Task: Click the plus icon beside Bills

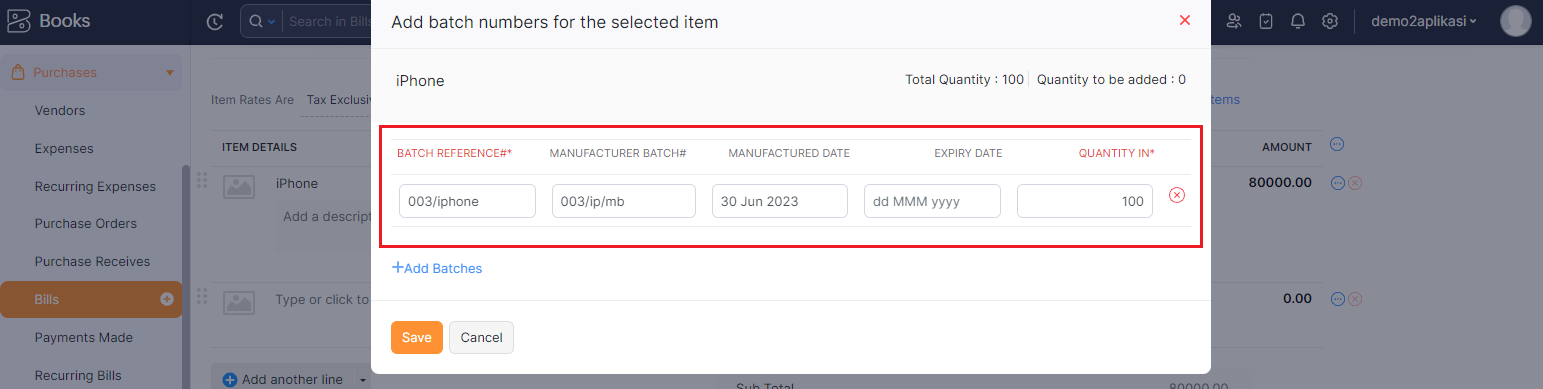Action: point(167,299)
